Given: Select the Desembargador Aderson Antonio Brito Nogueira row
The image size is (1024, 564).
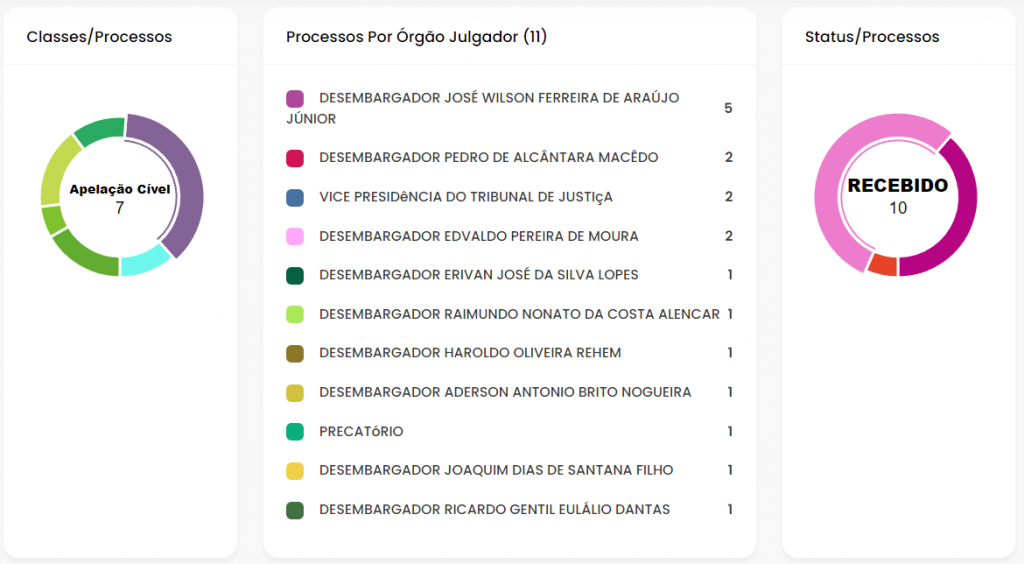Looking at the screenshot, I should (x=509, y=392).
